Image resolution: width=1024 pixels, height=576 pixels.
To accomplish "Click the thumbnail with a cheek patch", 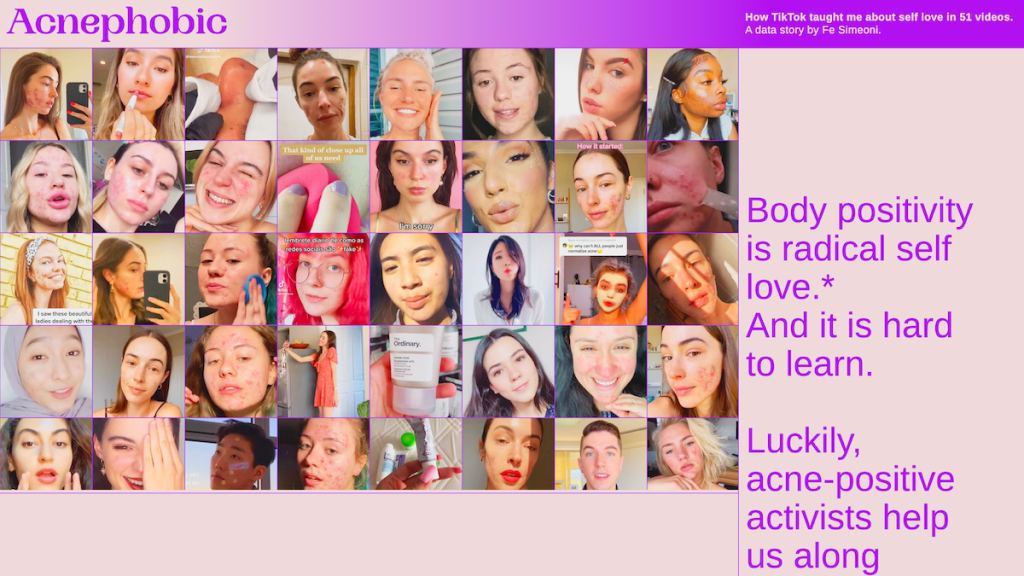I will [x=230, y=454].
